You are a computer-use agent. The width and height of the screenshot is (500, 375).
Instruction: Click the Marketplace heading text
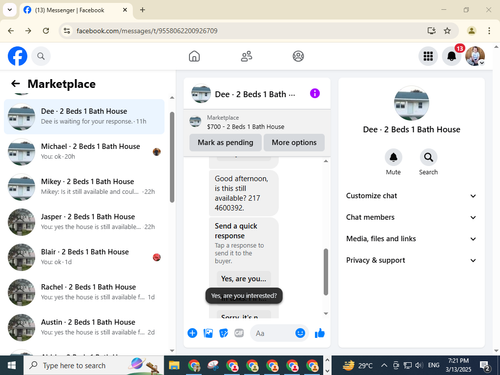(x=62, y=84)
